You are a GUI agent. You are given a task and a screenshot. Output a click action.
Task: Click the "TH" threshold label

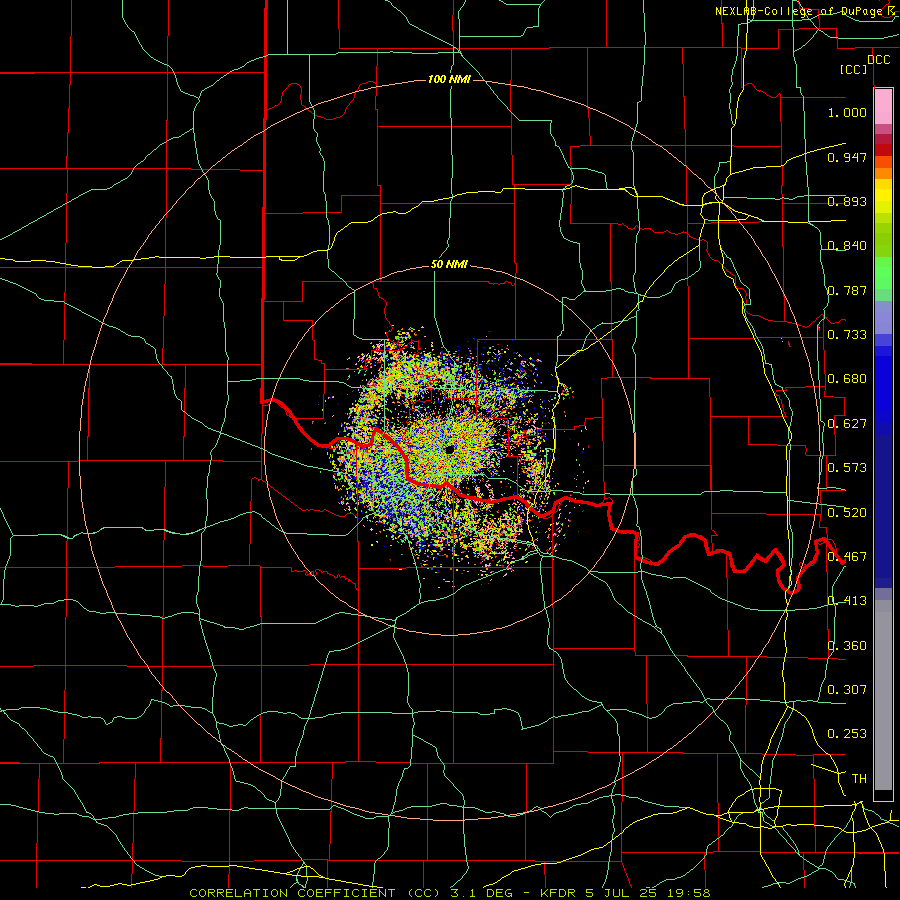coord(859,779)
